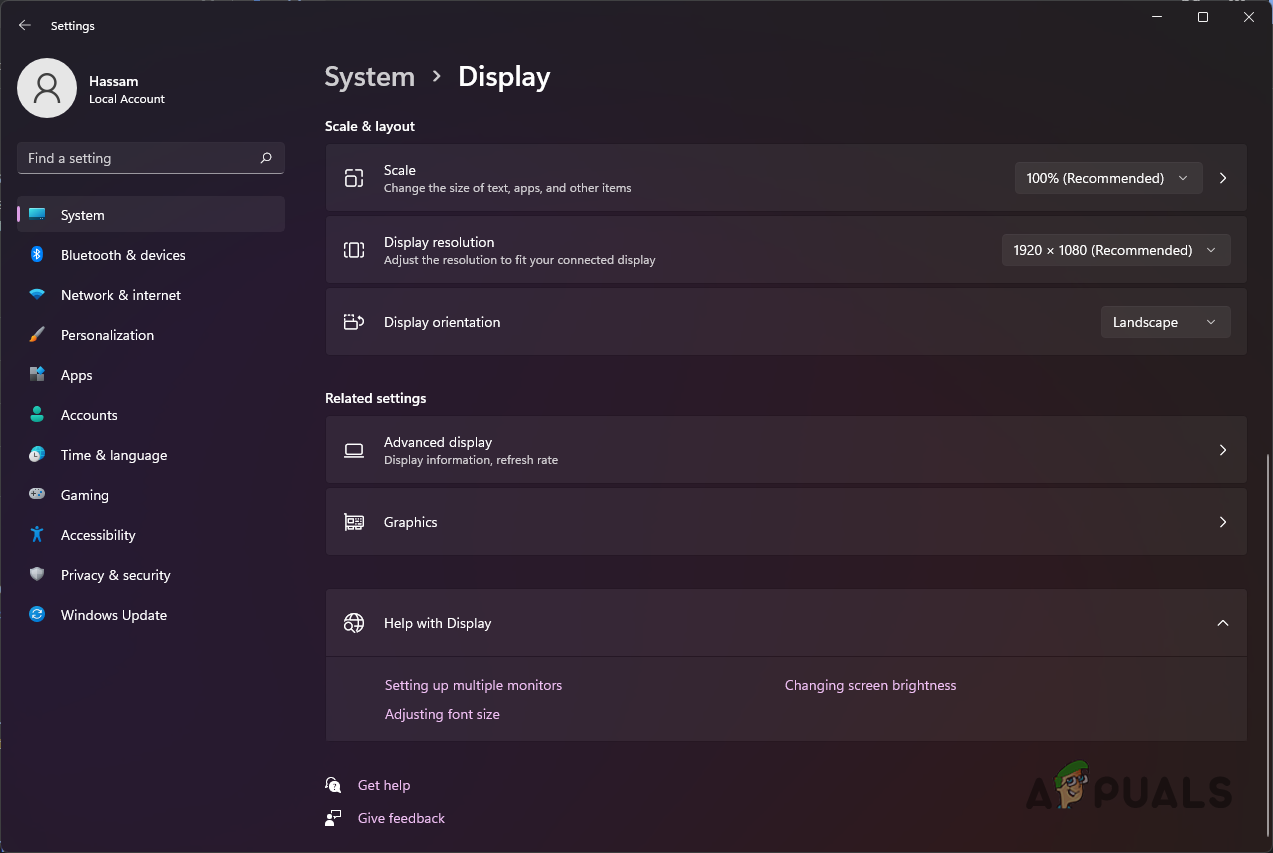Click the user profile avatar icon
The image size is (1273, 853).
[47, 88]
